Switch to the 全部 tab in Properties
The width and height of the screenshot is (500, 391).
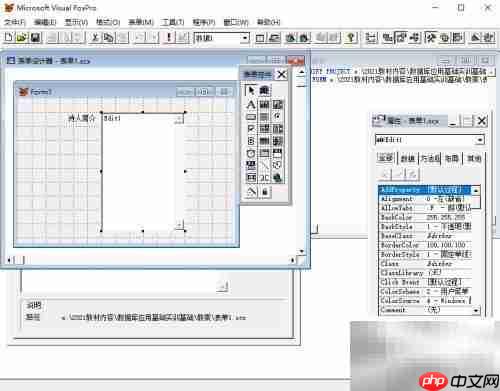coord(386,158)
